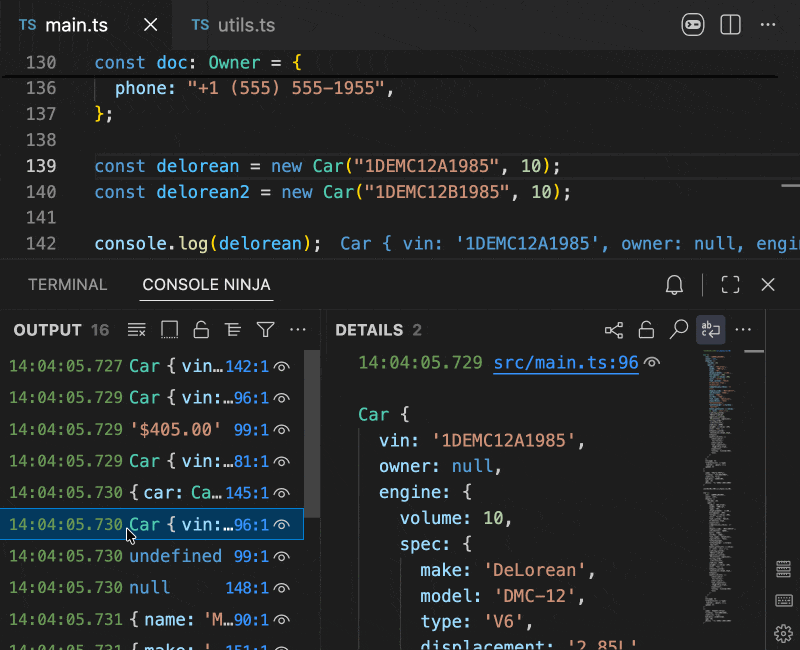This screenshot has height=650, width=800.
Task: Click the eye icon next to src/main.ts:96
Action: 652,362
